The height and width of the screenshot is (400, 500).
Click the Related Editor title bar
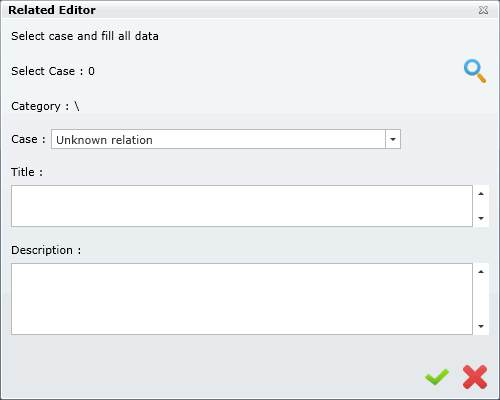click(250, 10)
